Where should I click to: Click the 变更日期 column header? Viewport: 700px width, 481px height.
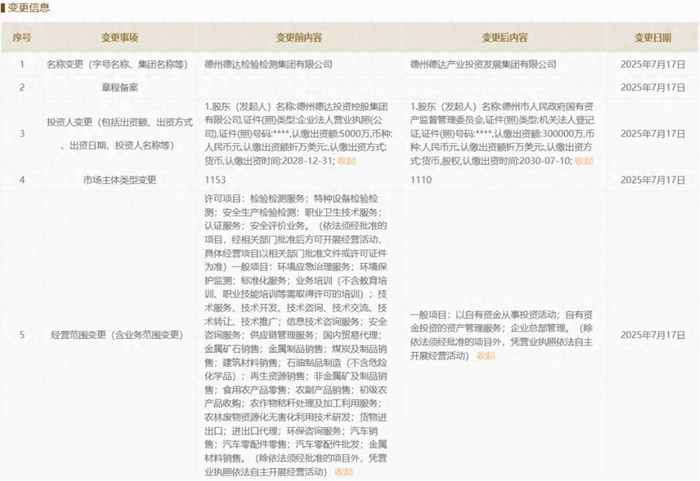coord(653,38)
